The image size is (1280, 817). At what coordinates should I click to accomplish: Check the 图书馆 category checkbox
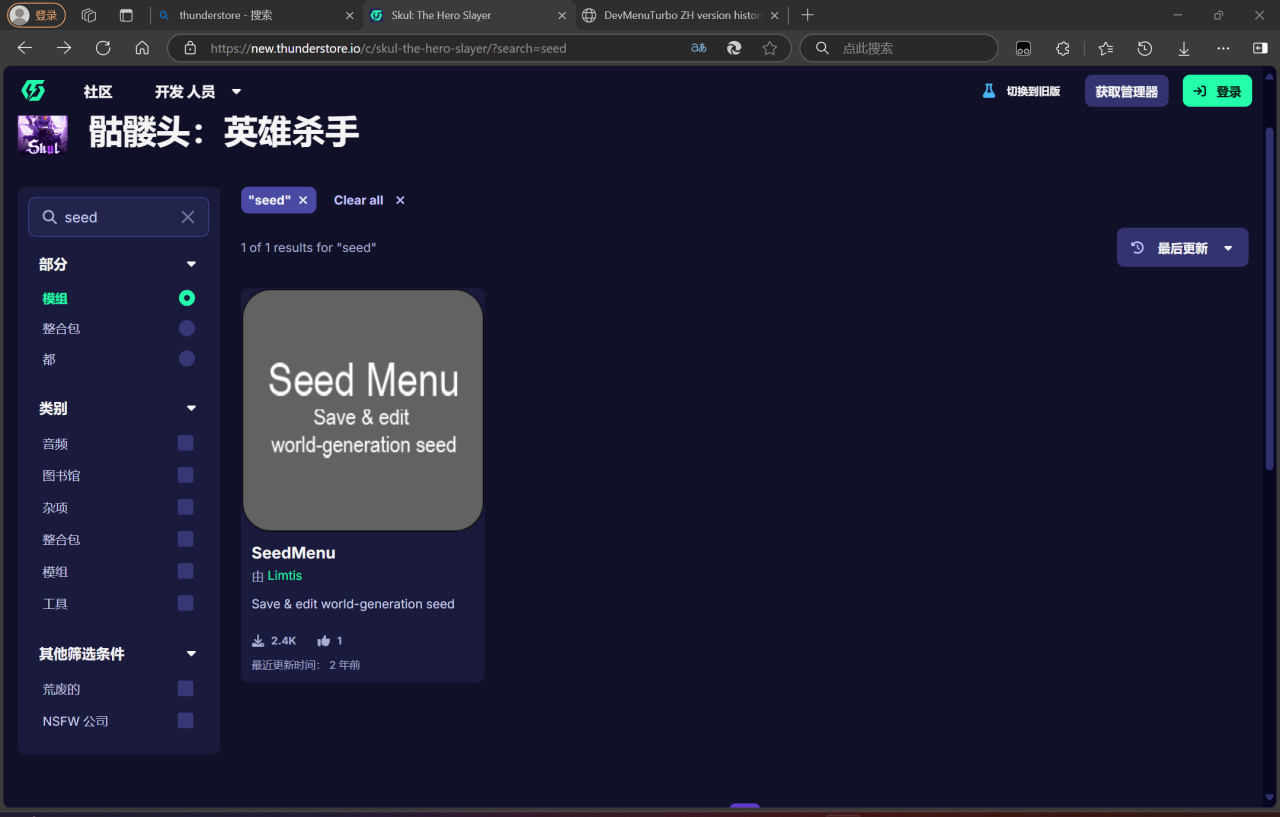185,475
